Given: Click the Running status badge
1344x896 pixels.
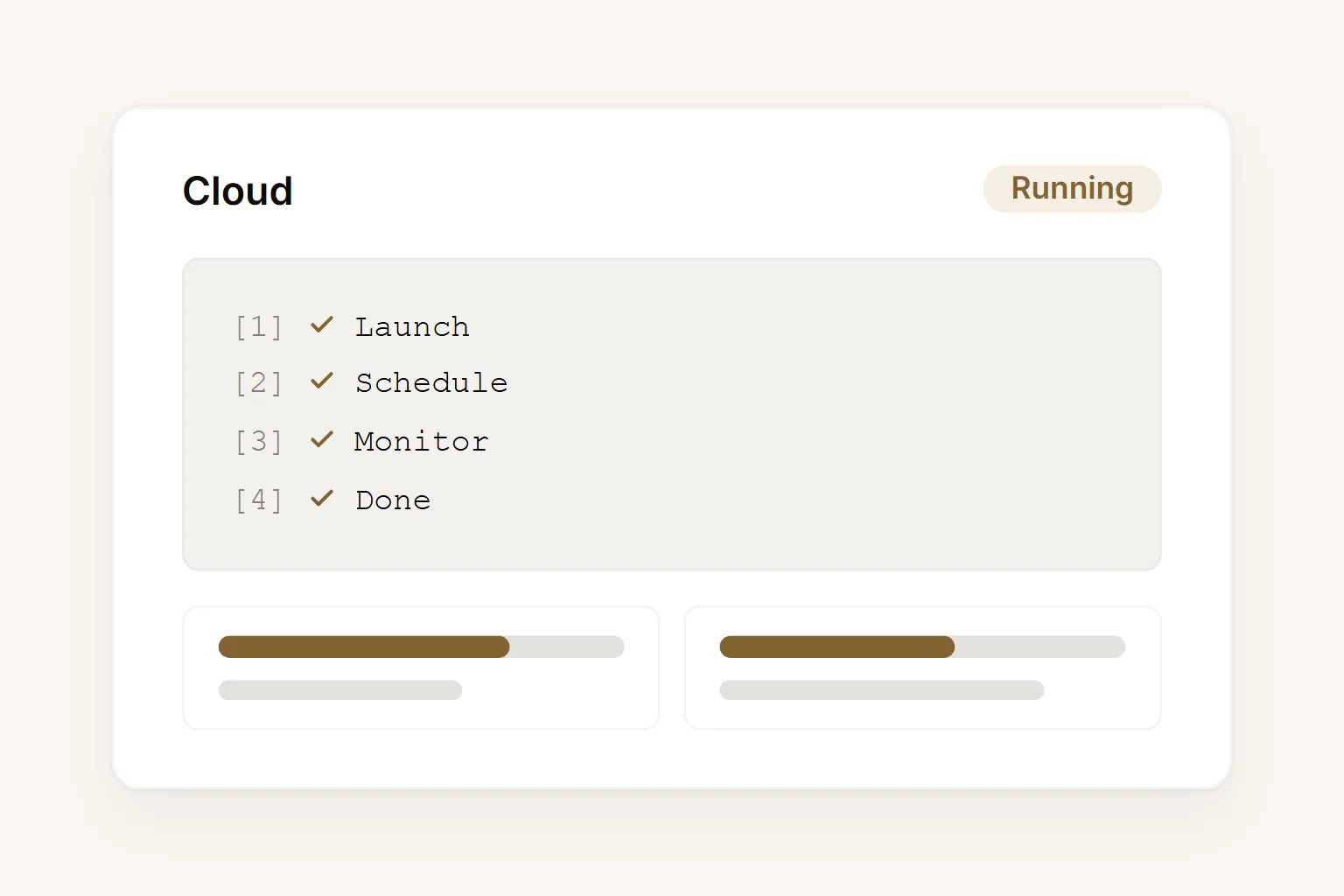Looking at the screenshot, I should (1072, 189).
